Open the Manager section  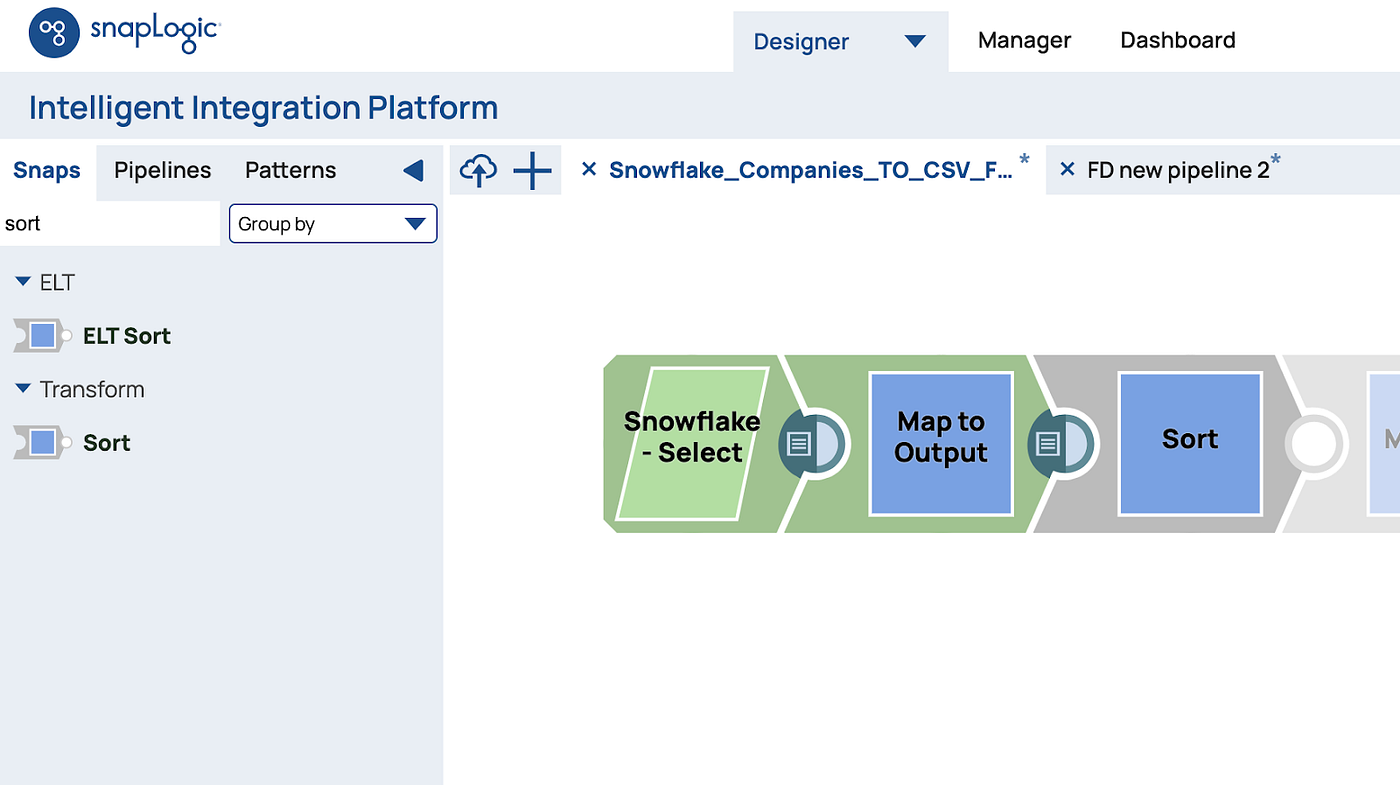coord(1024,40)
